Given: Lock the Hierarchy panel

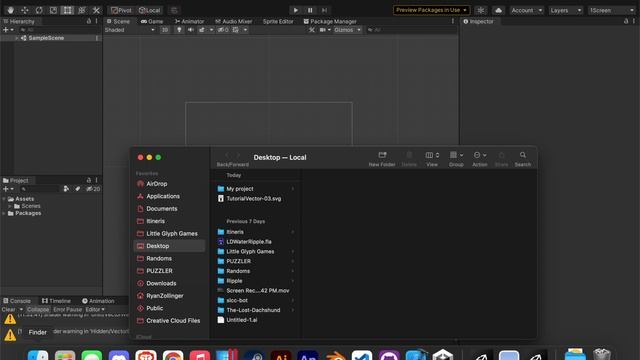Looking at the screenshot, I should [89, 21].
